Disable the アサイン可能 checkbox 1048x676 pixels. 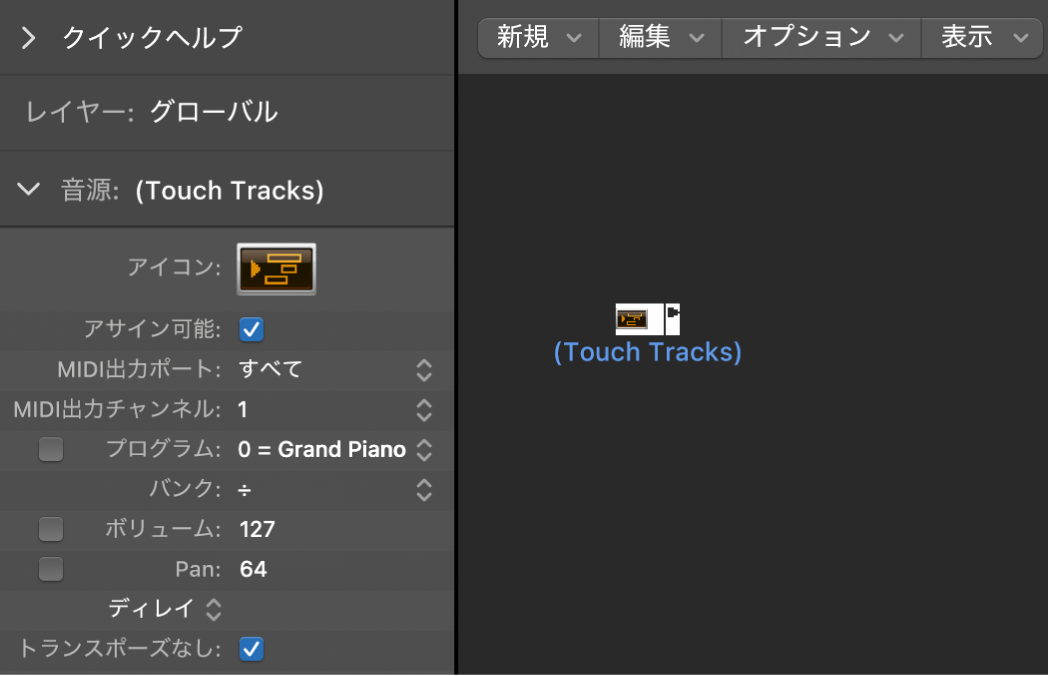click(251, 329)
